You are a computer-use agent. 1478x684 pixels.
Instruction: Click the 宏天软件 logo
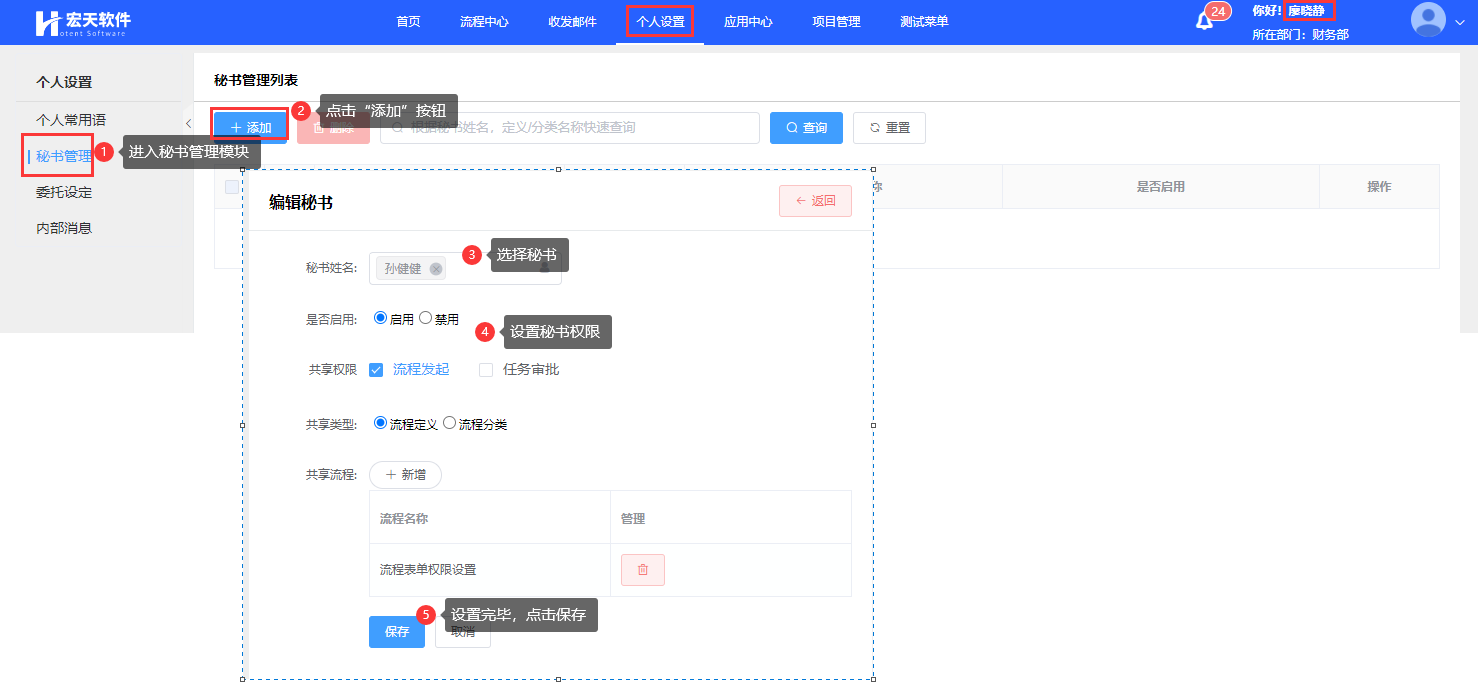pyautogui.click(x=83, y=22)
